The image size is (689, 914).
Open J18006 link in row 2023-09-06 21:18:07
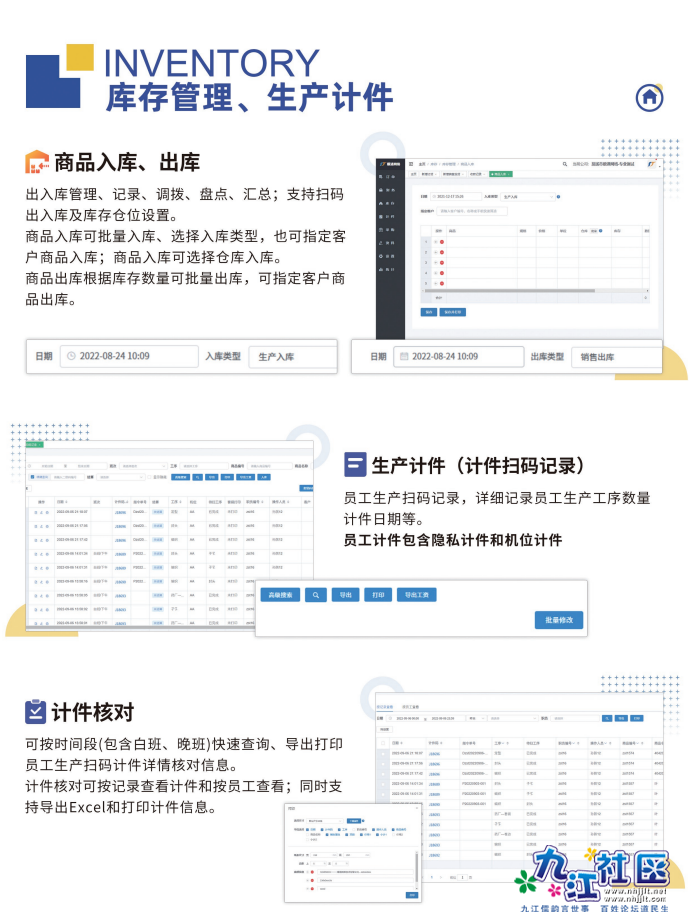pos(434,754)
